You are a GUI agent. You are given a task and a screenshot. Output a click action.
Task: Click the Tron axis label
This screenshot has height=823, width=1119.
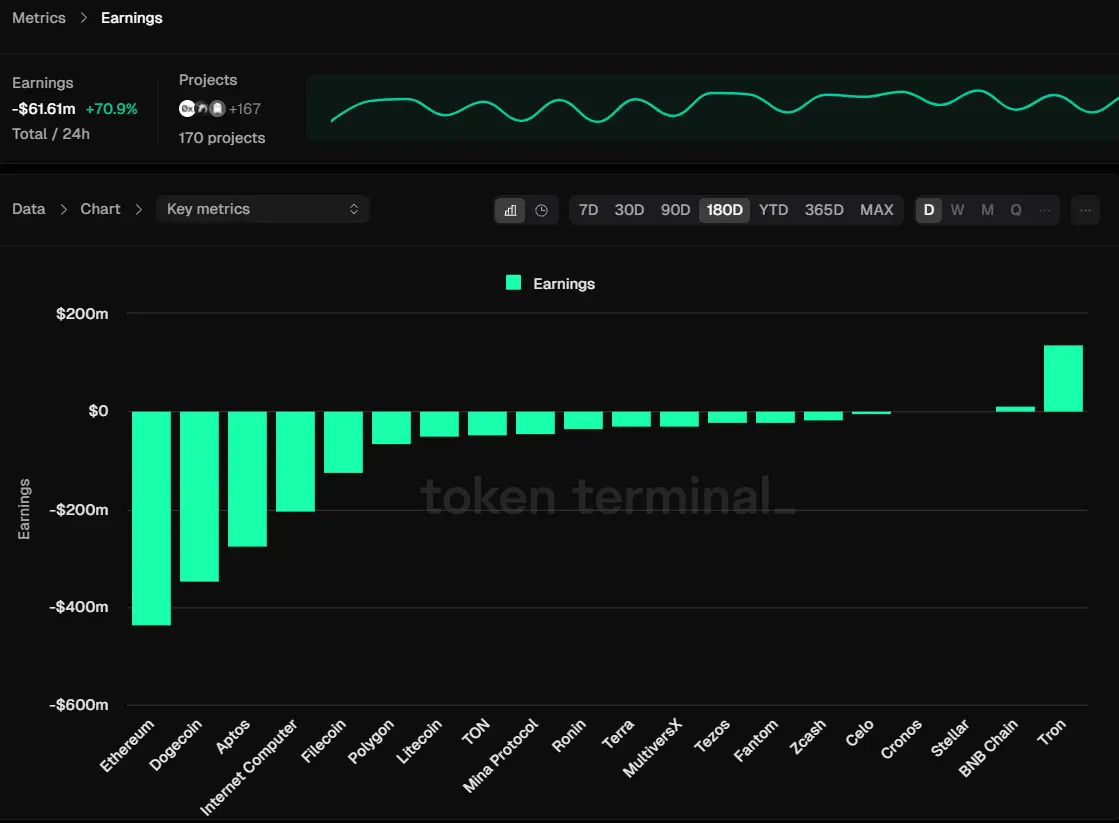click(x=1051, y=732)
